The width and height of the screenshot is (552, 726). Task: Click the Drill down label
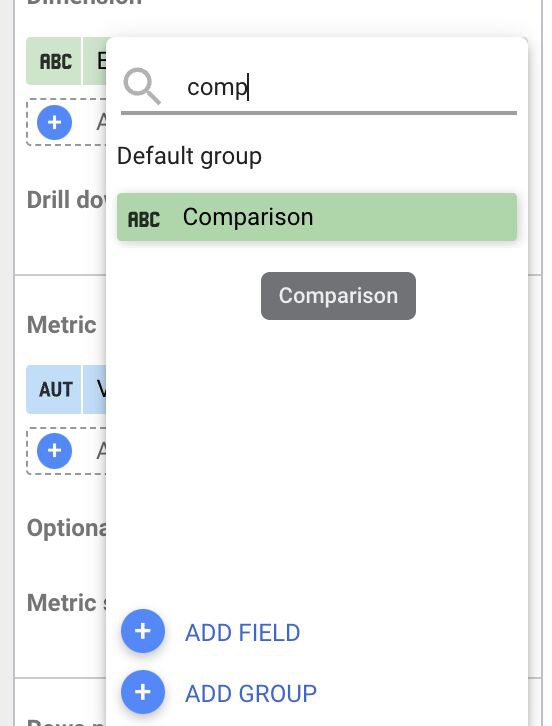click(66, 200)
